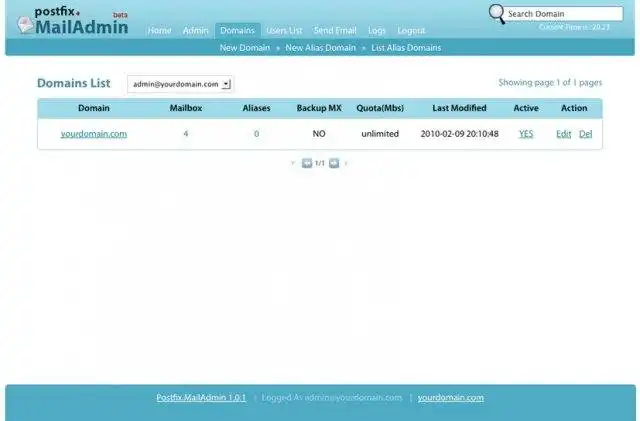Open the Logs tab

point(376,31)
